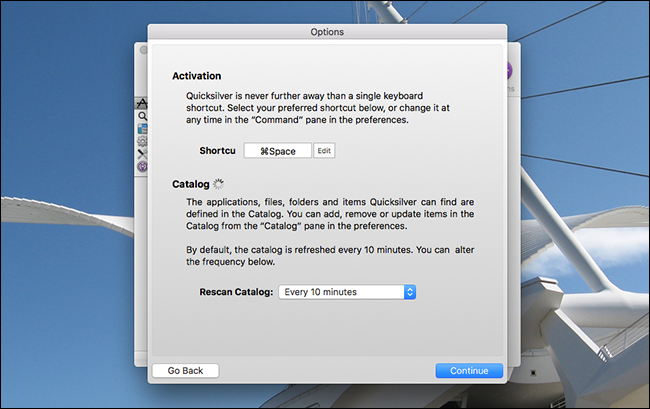The width and height of the screenshot is (650, 409).
Task: Click the gray window button in the background window
Action: (143, 50)
